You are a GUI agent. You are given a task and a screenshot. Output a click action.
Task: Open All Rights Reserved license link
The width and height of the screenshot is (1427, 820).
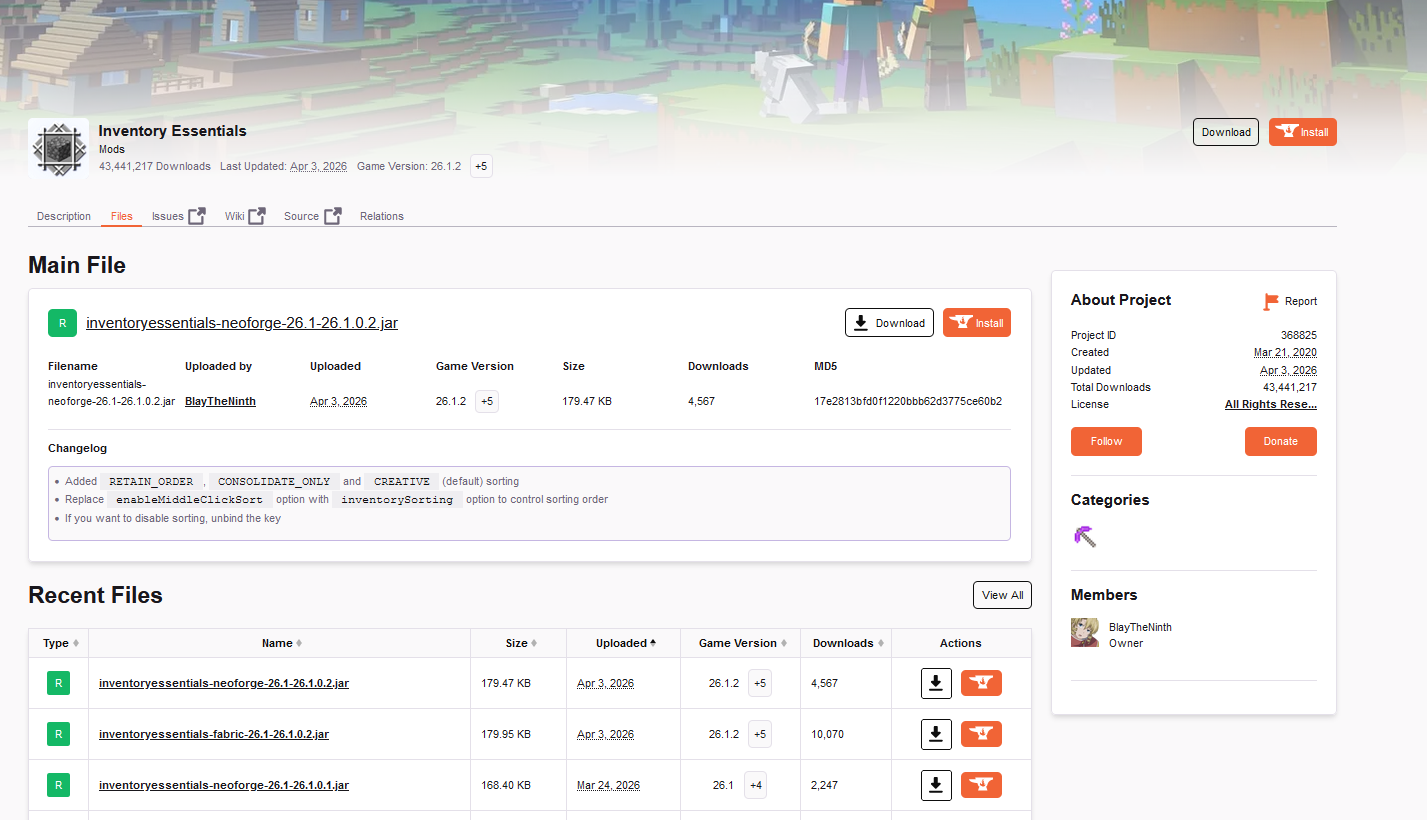1271,404
